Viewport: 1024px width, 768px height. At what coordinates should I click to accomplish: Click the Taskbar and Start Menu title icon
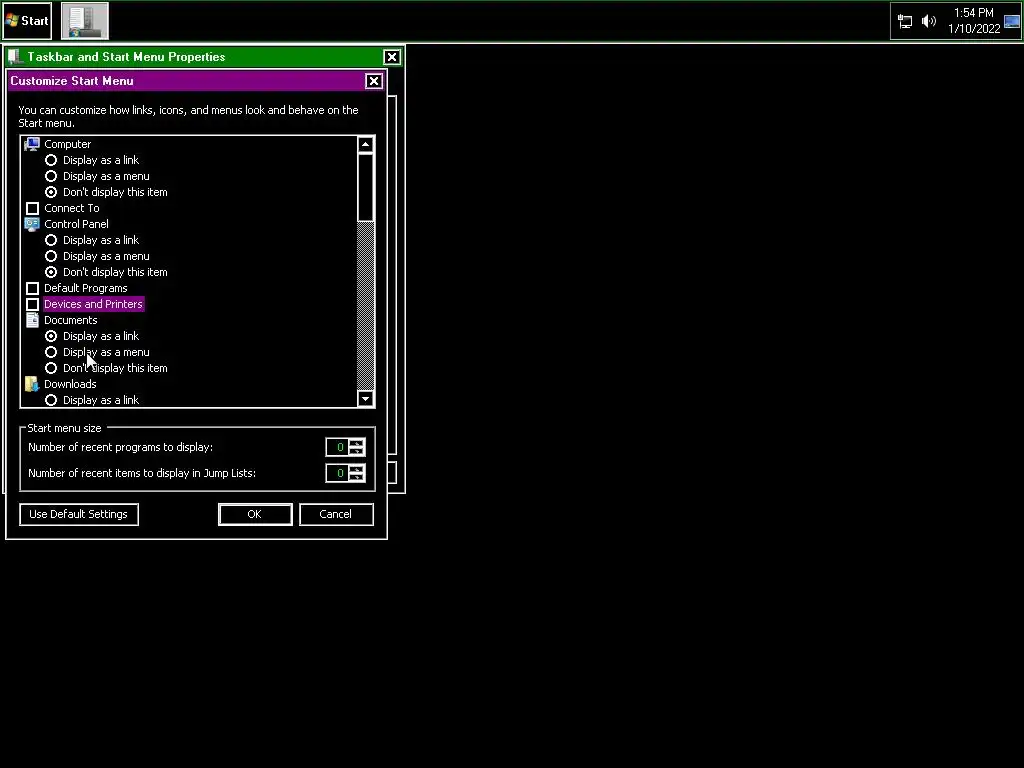click(x=16, y=57)
